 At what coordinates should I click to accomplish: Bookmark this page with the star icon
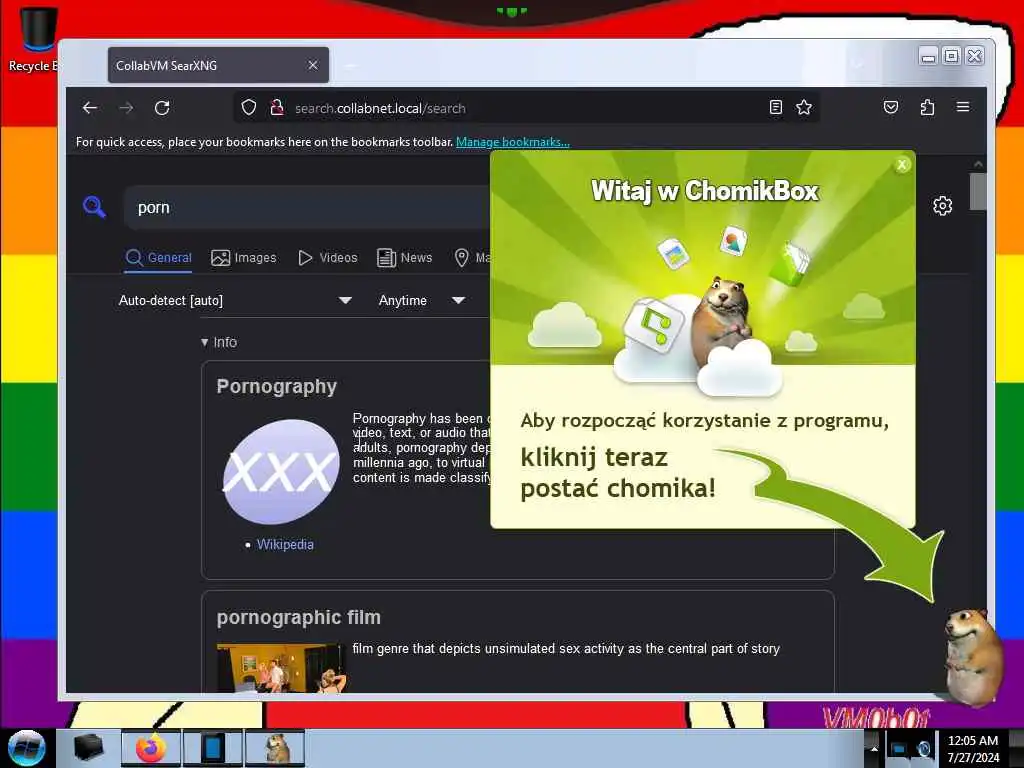(804, 107)
